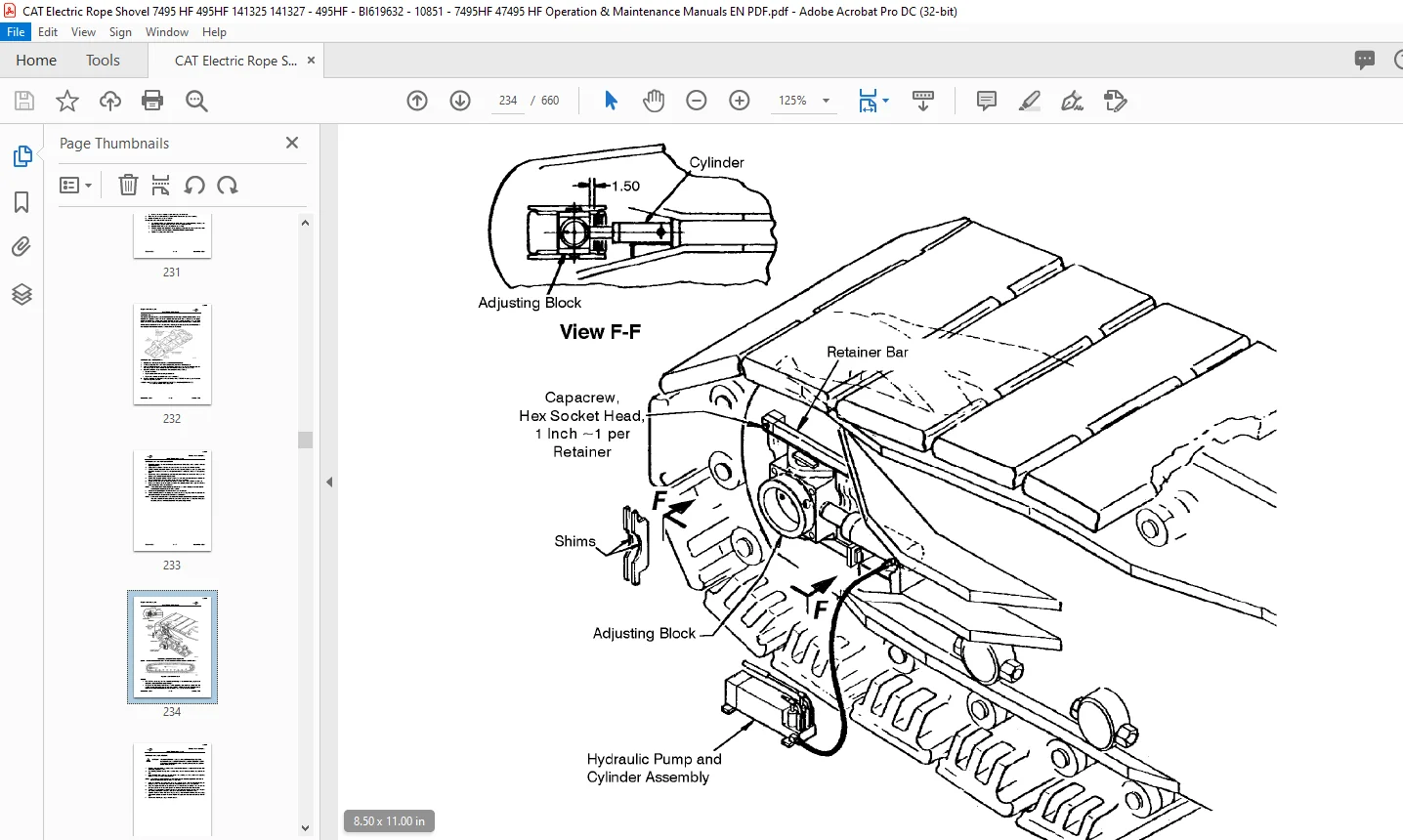Image resolution: width=1403 pixels, height=840 pixels.
Task: Click the Hydraulic Pump and Cylinder Assembly label
Action: 654,768
